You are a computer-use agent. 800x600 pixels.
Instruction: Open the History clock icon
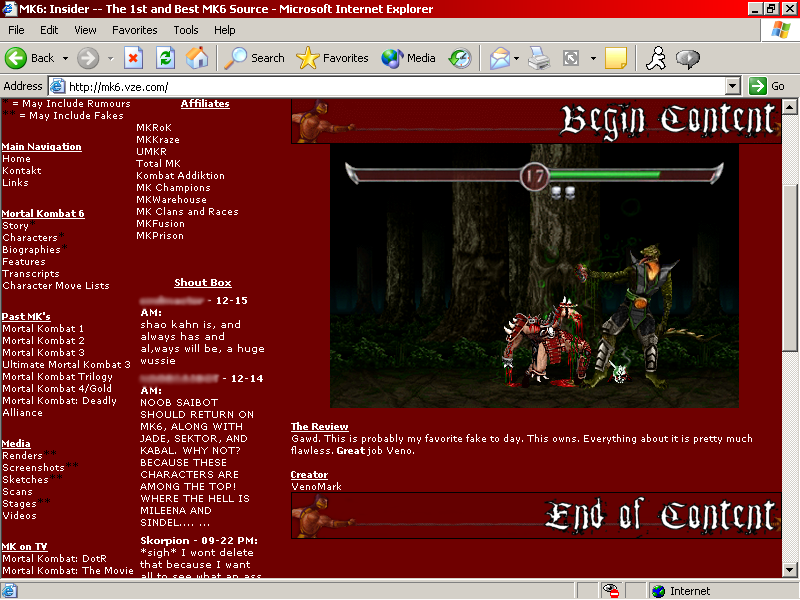[x=460, y=58]
